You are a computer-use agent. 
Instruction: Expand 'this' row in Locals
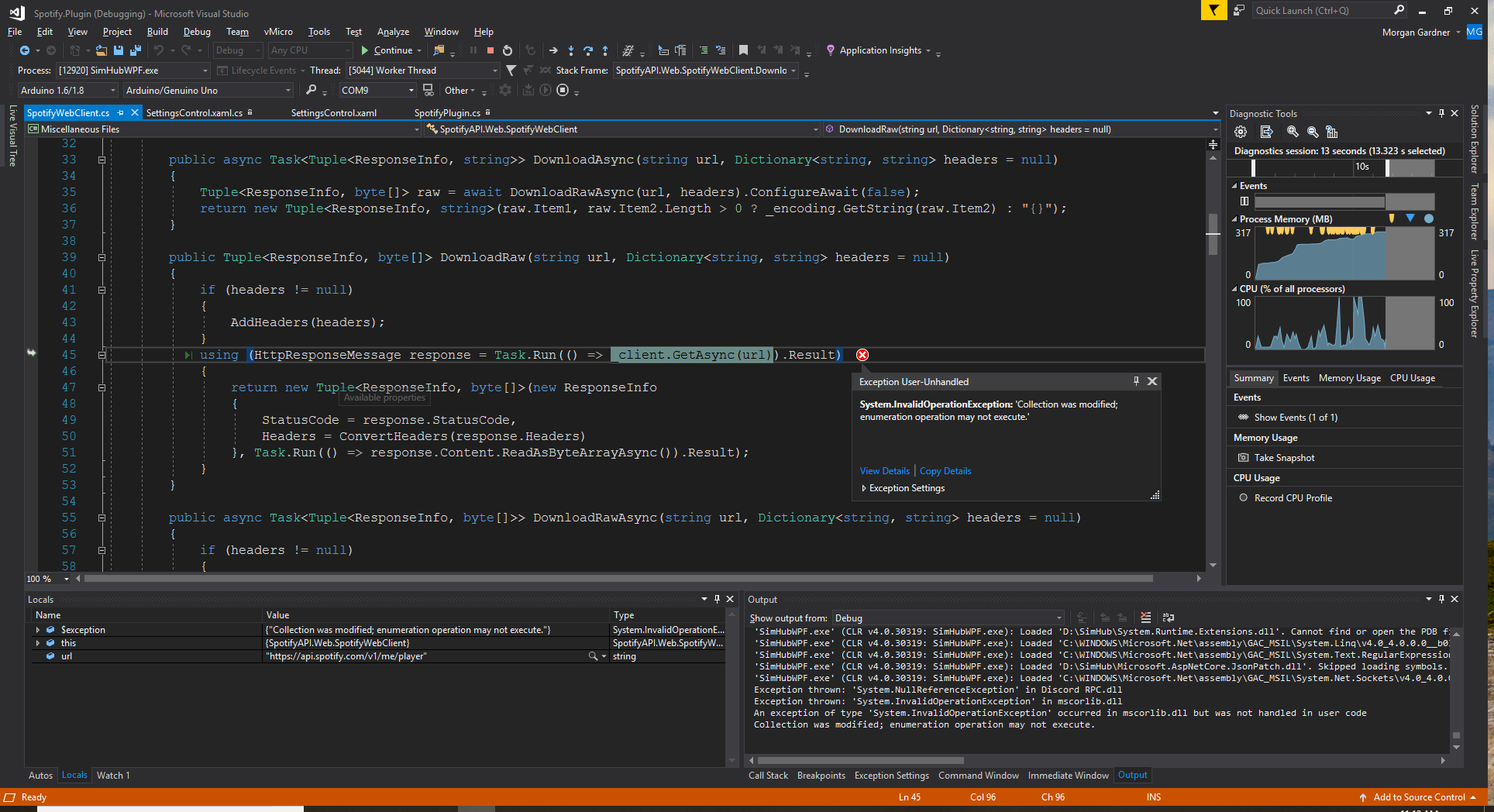[37, 643]
